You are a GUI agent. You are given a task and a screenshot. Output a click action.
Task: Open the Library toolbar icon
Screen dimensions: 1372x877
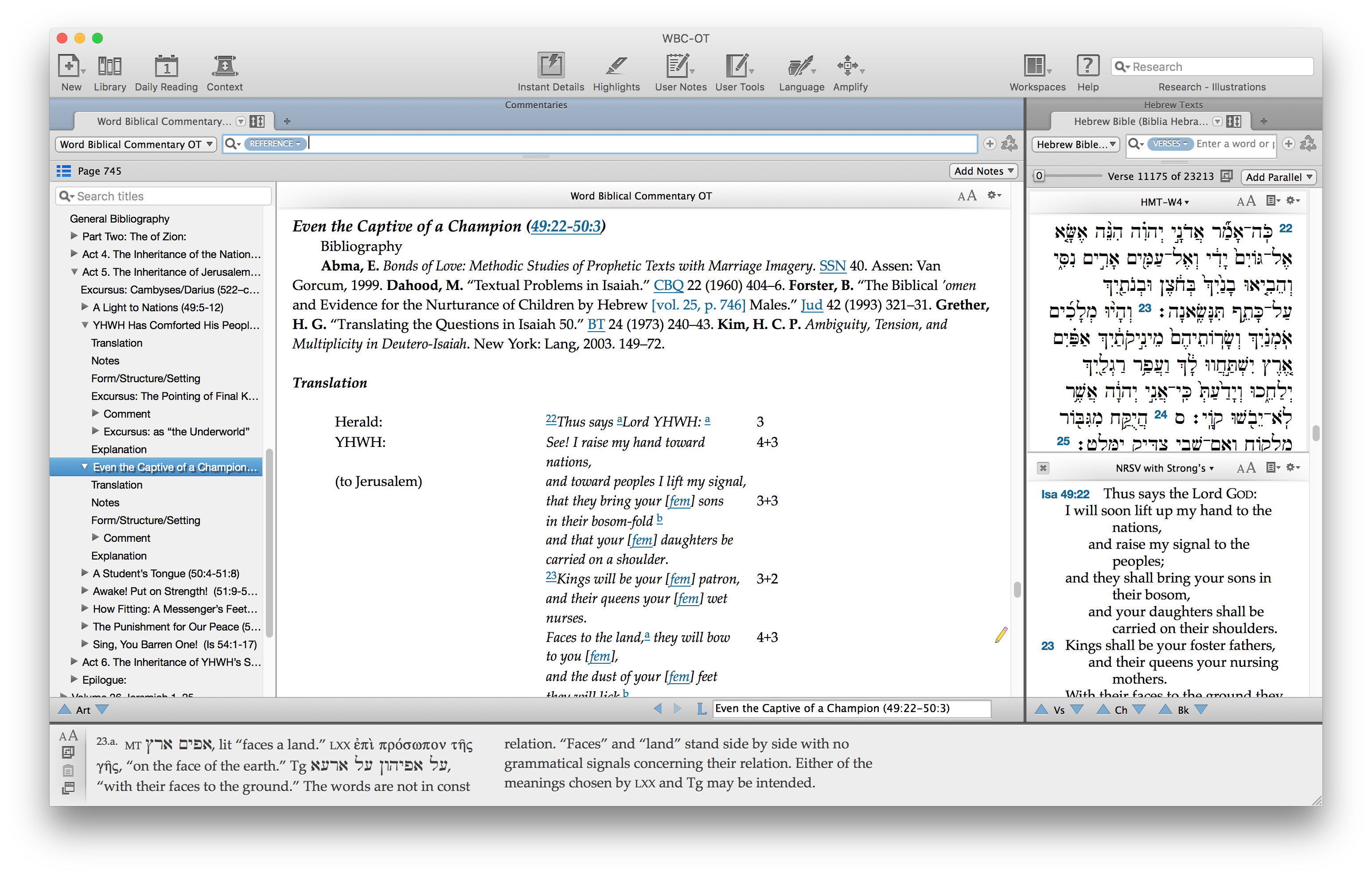coord(109,67)
